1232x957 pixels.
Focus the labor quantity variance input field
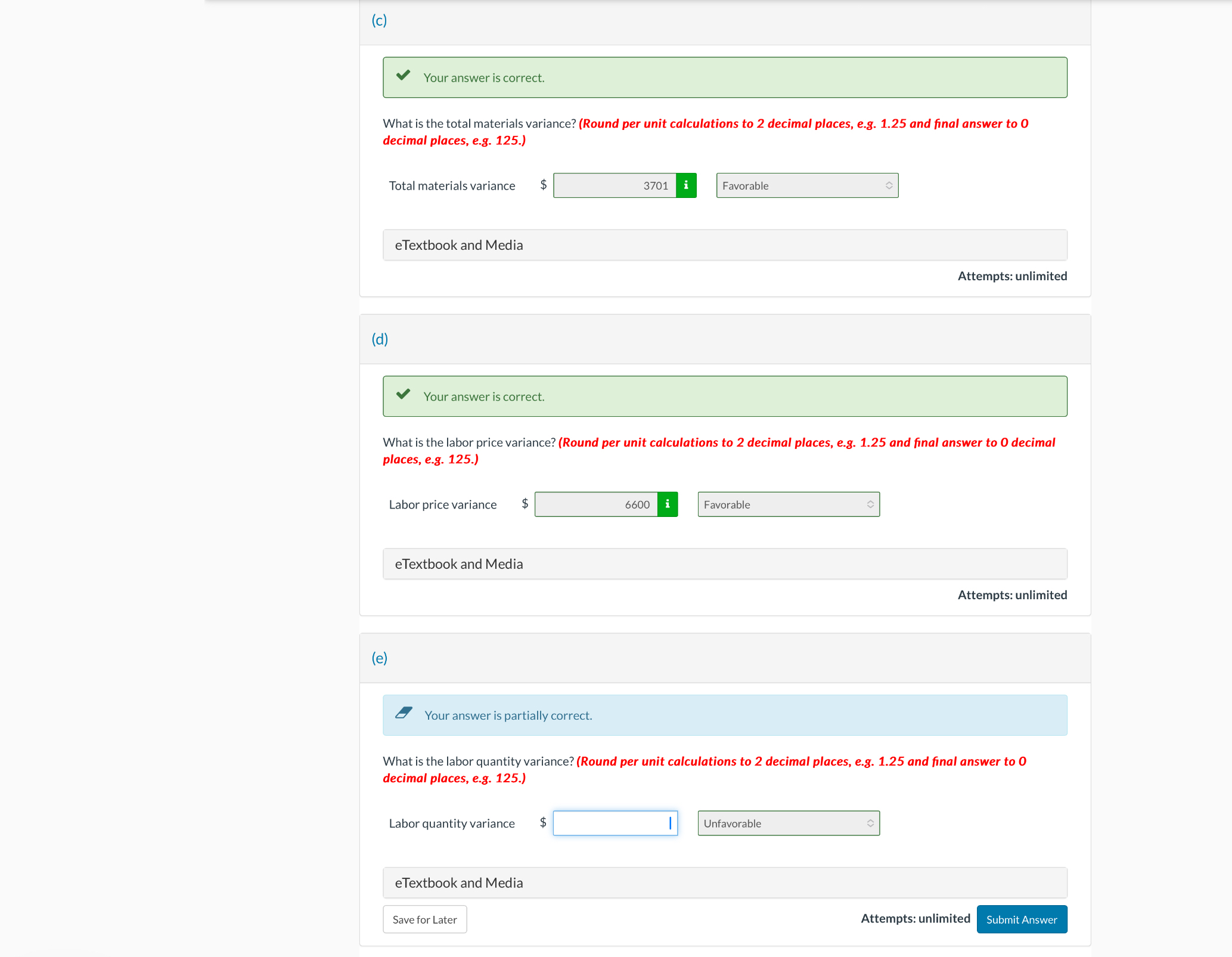coord(614,823)
